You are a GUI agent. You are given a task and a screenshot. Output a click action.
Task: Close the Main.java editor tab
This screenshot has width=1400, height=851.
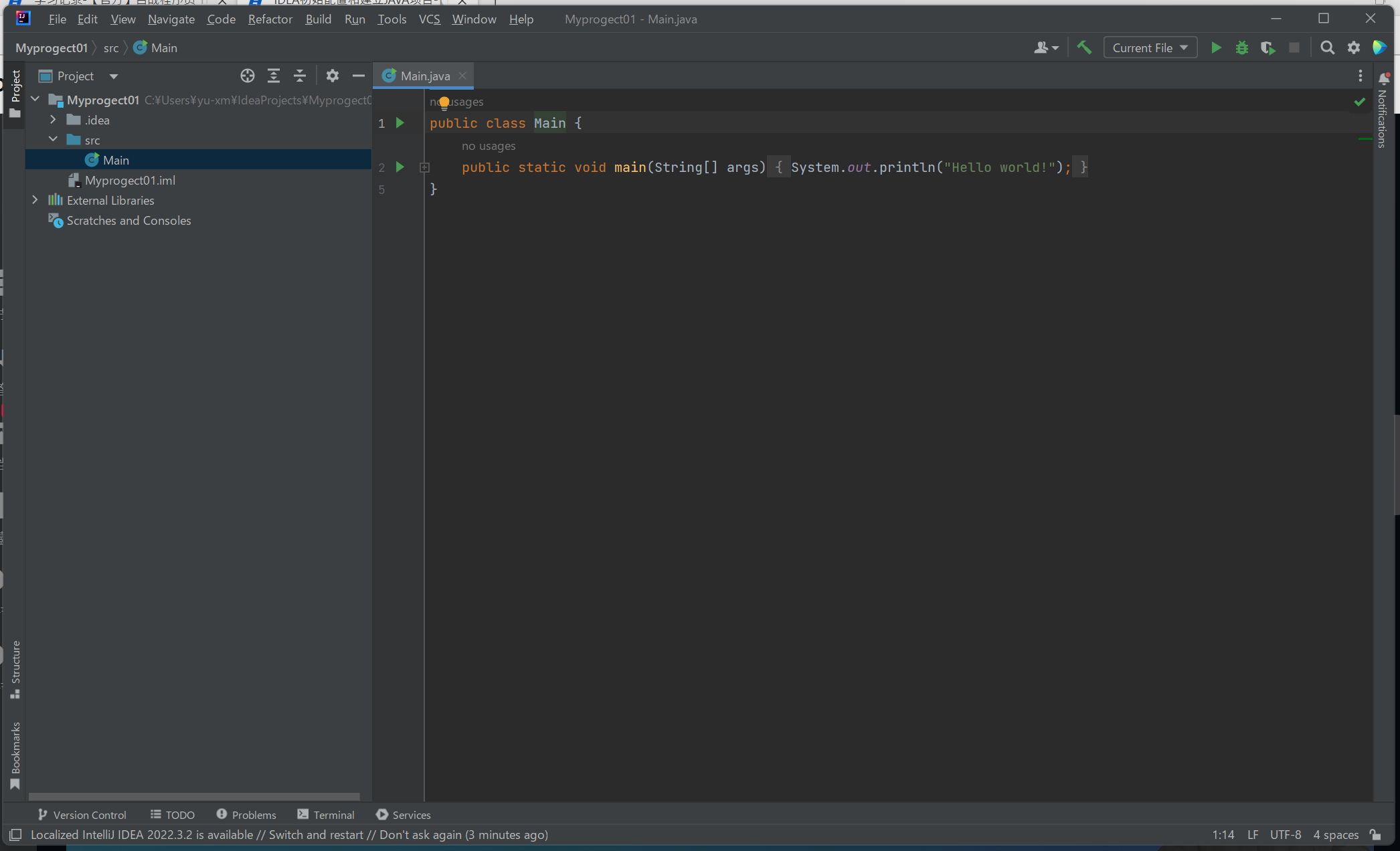click(462, 76)
